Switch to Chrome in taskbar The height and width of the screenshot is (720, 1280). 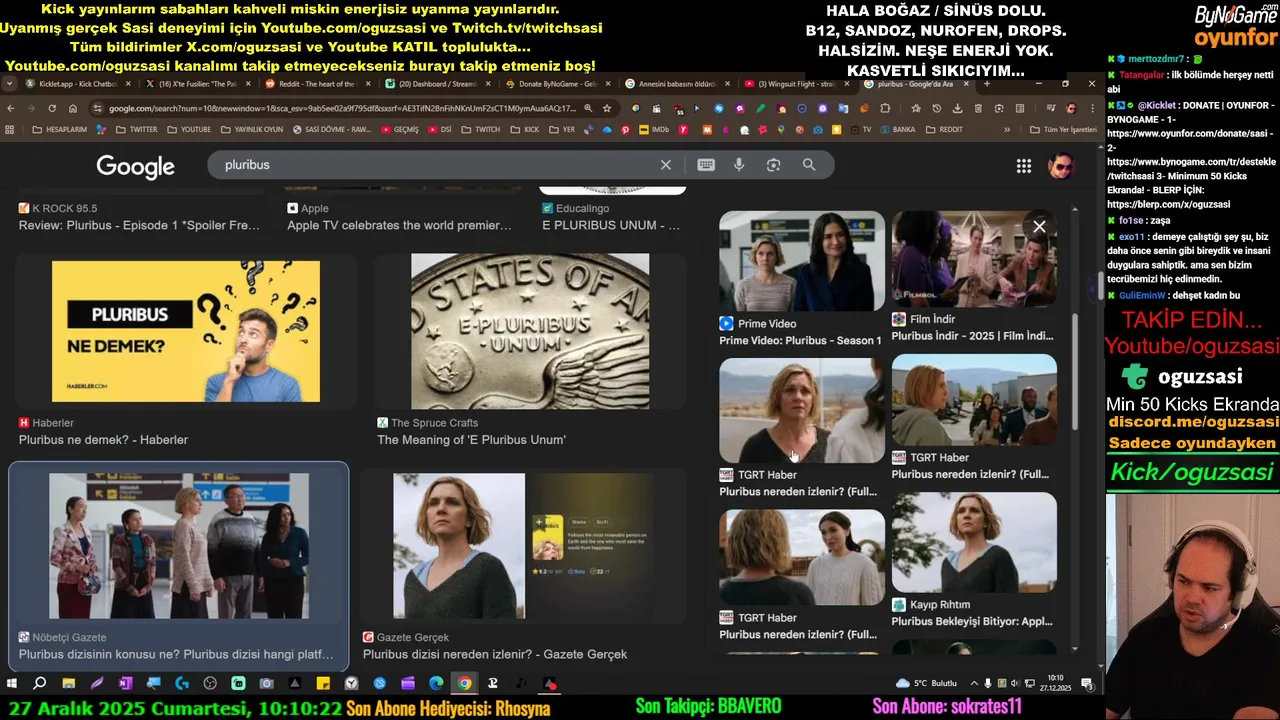pos(465,684)
